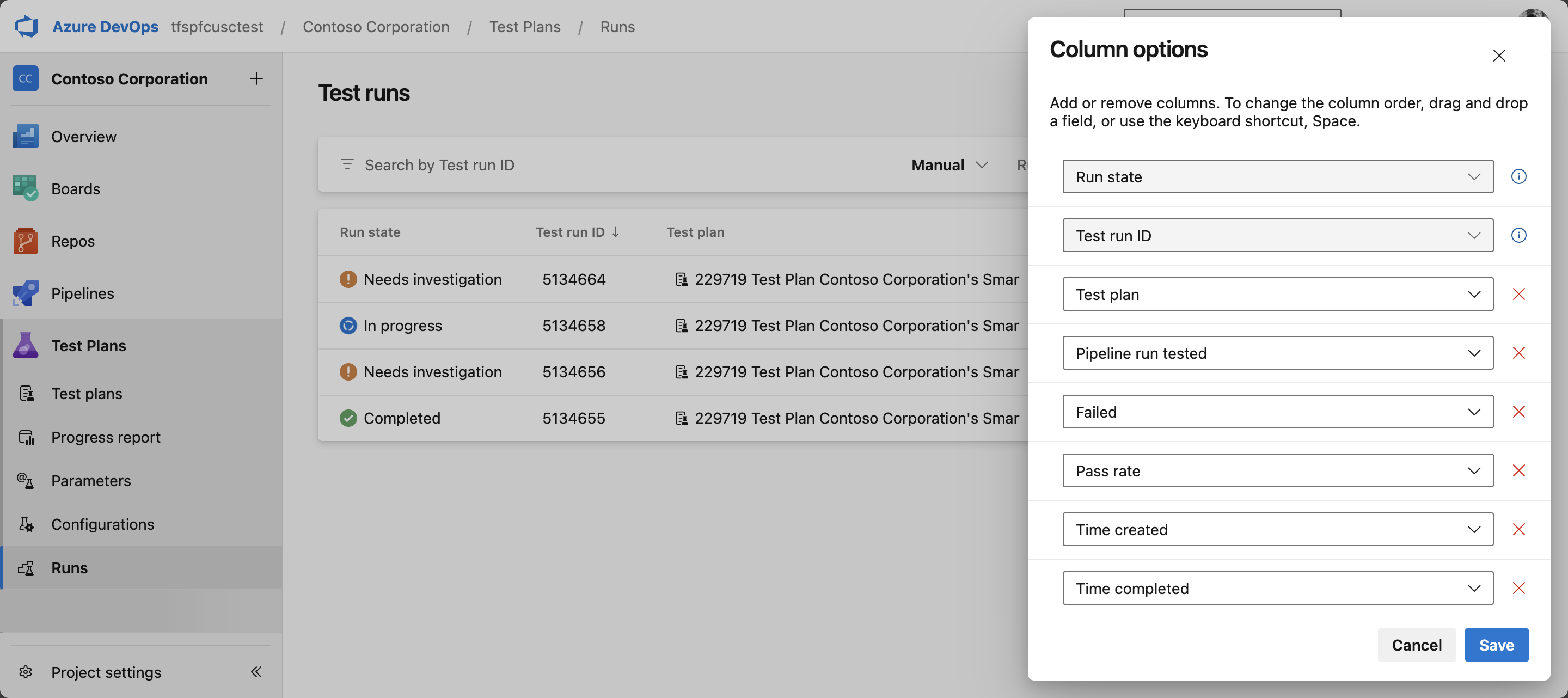Click the filter icon in the search bar
The height and width of the screenshot is (698, 1568).
click(347, 164)
